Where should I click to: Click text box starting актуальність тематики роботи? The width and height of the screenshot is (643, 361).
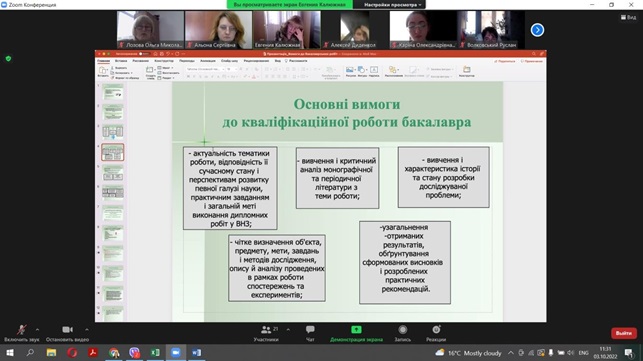coord(230,188)
